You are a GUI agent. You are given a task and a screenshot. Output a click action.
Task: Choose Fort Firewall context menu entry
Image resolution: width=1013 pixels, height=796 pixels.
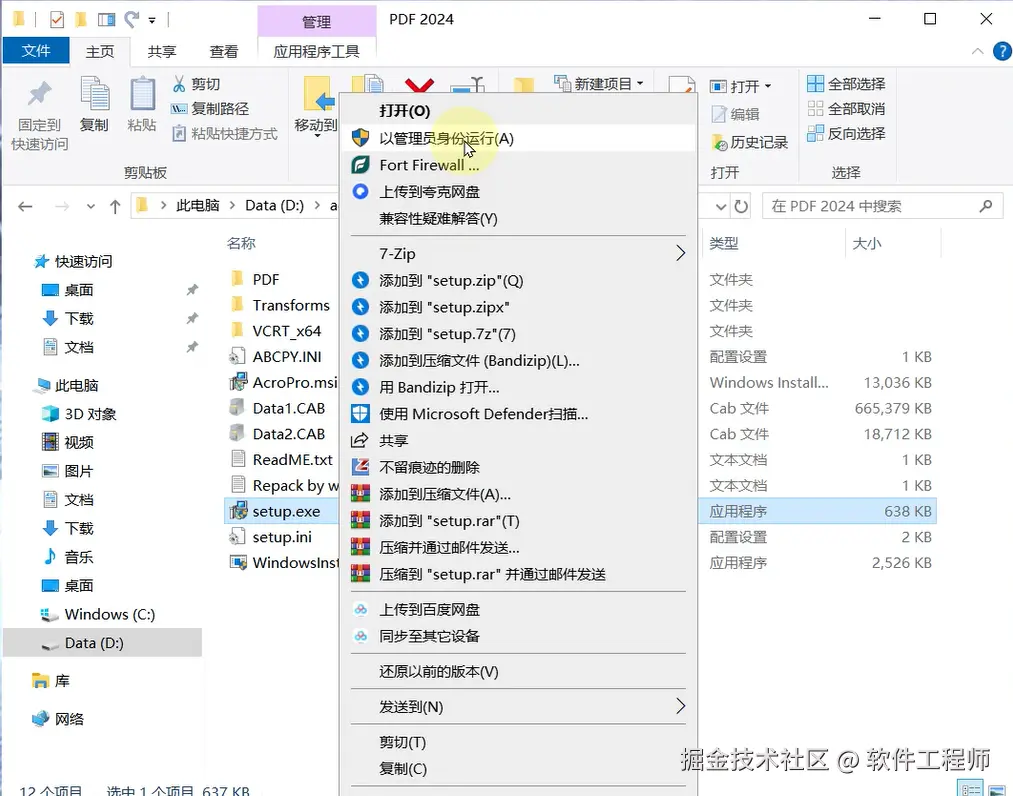tap(518, 165)
